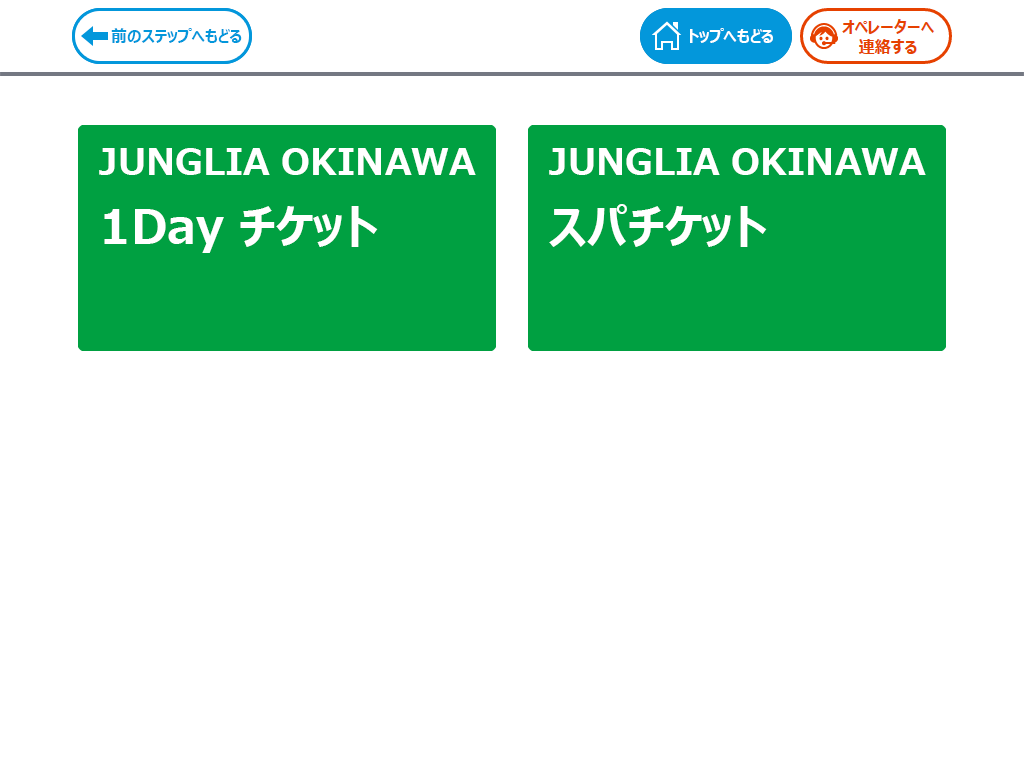Tap the solid blue top page button
The image size is (1024, 768).
coord(716,36)
